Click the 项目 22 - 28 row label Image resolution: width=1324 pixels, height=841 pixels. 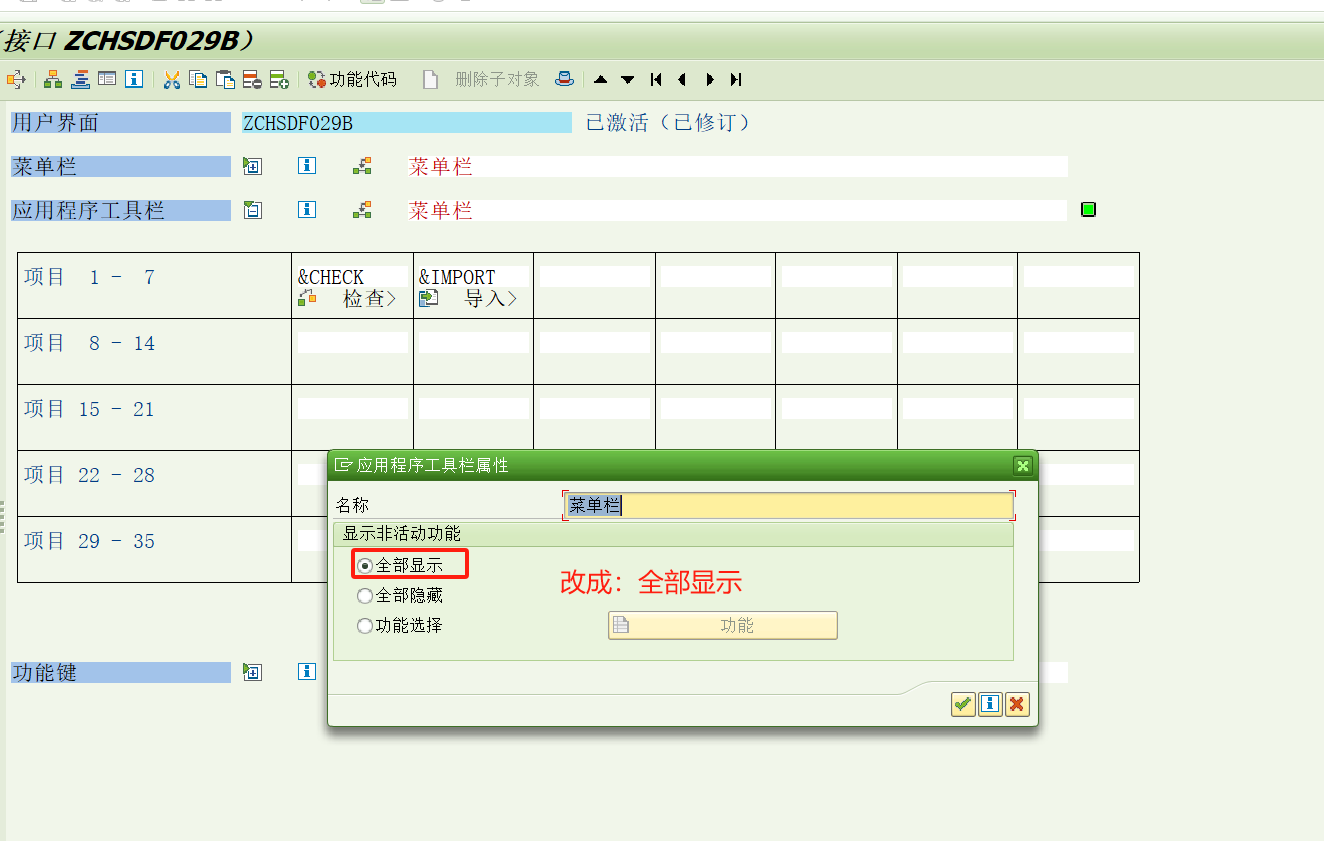[90, 475]
